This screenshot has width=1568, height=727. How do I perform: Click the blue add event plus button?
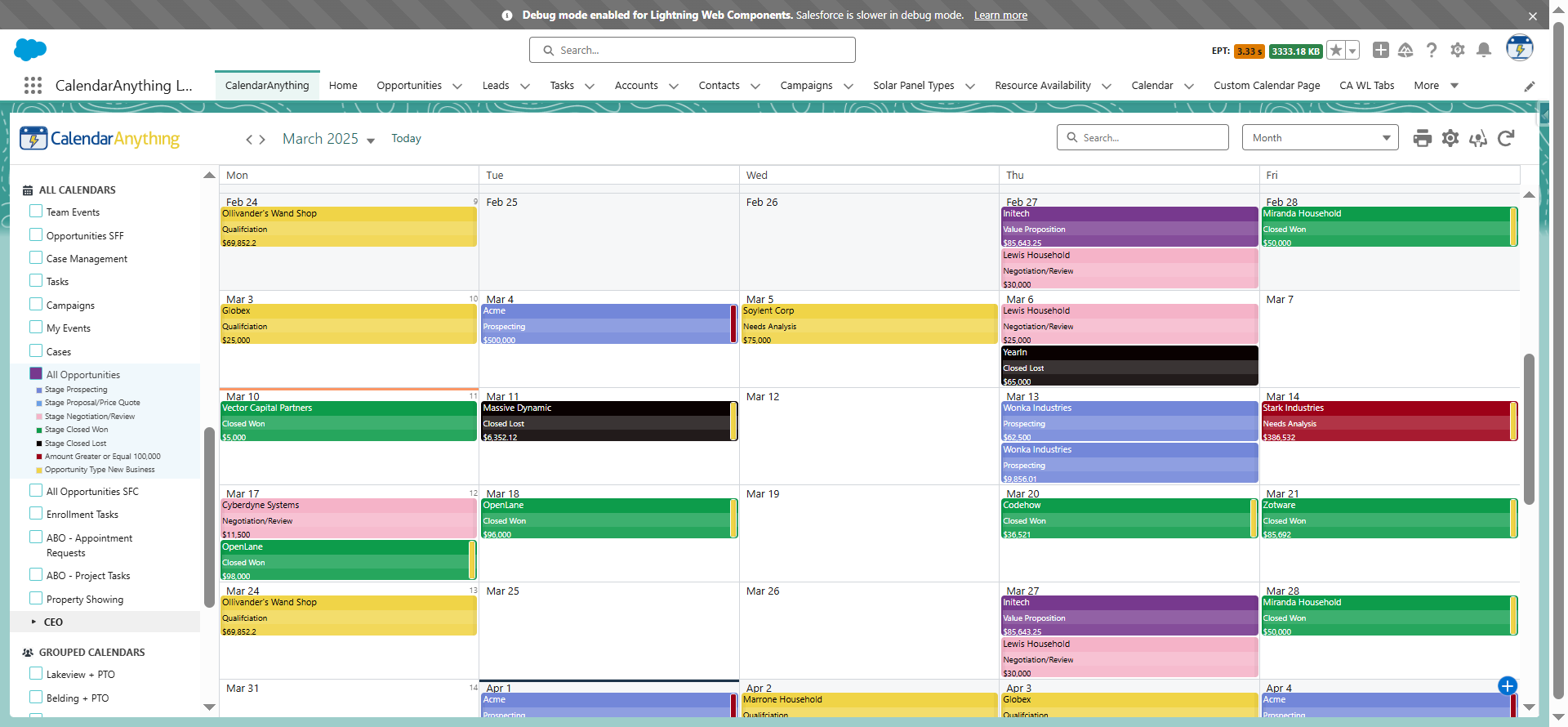[1508, 686]
